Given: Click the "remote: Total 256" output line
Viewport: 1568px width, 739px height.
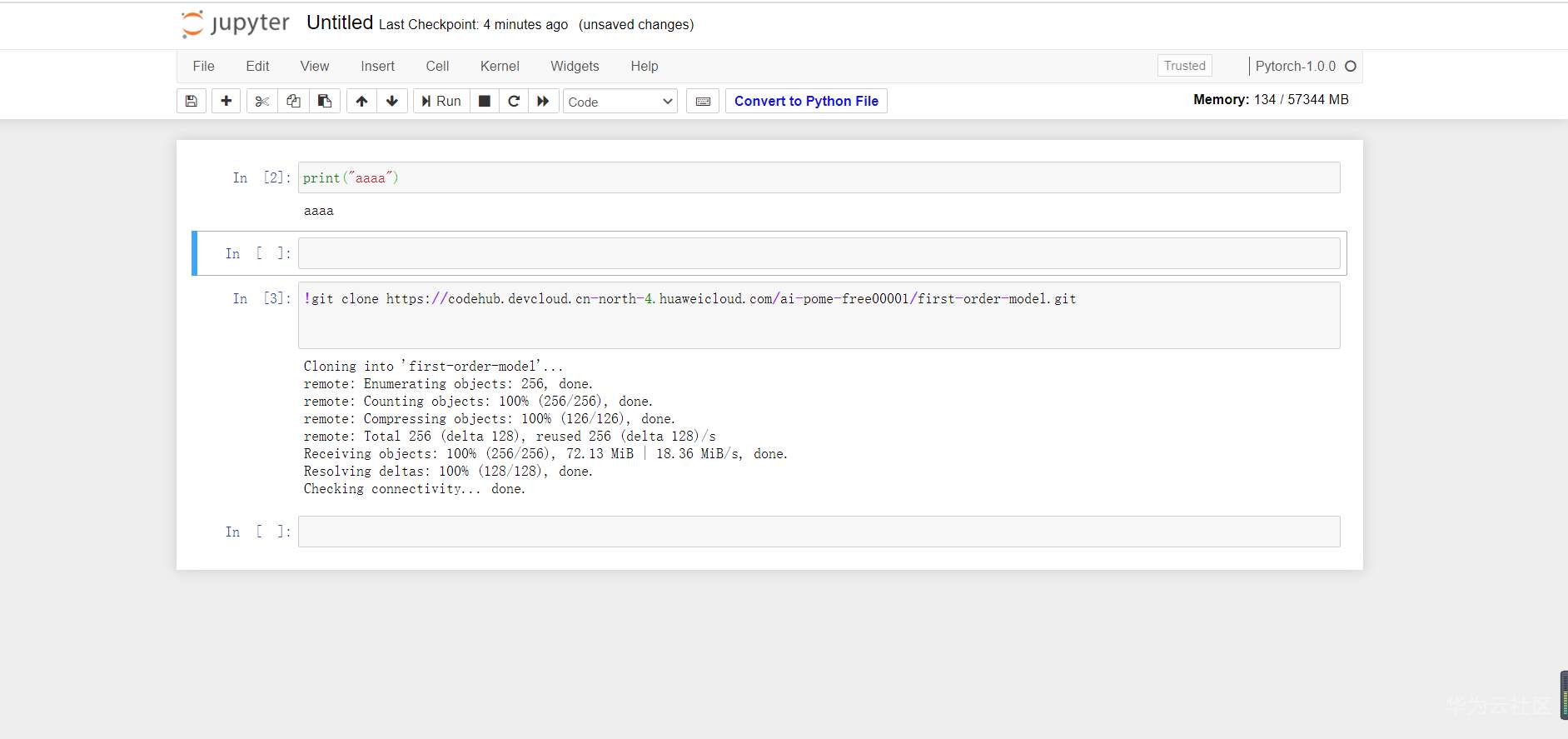Looking at the screenshot, I should pos(510,437).
